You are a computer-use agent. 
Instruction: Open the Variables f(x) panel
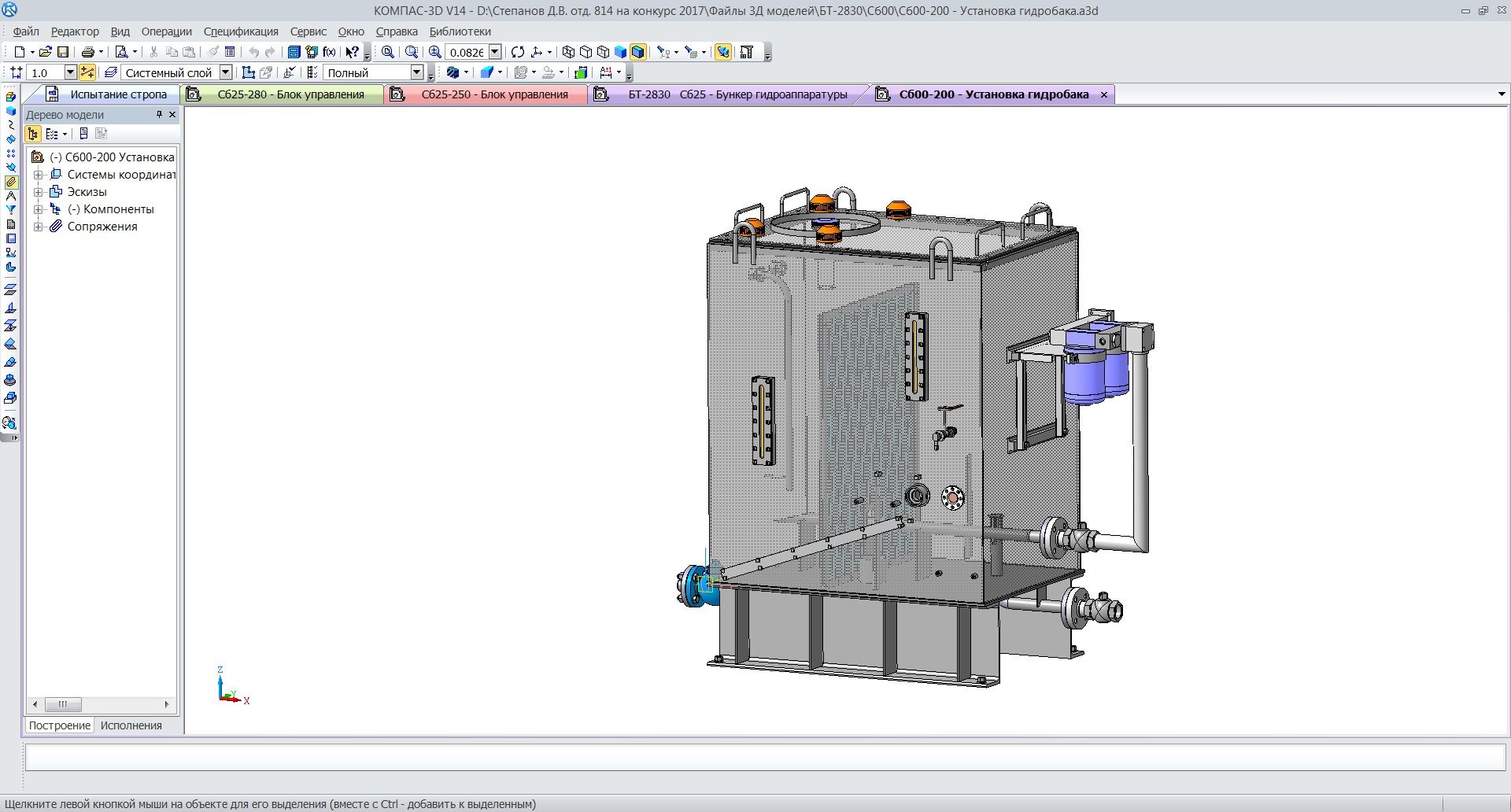click(x=329, y=52)
